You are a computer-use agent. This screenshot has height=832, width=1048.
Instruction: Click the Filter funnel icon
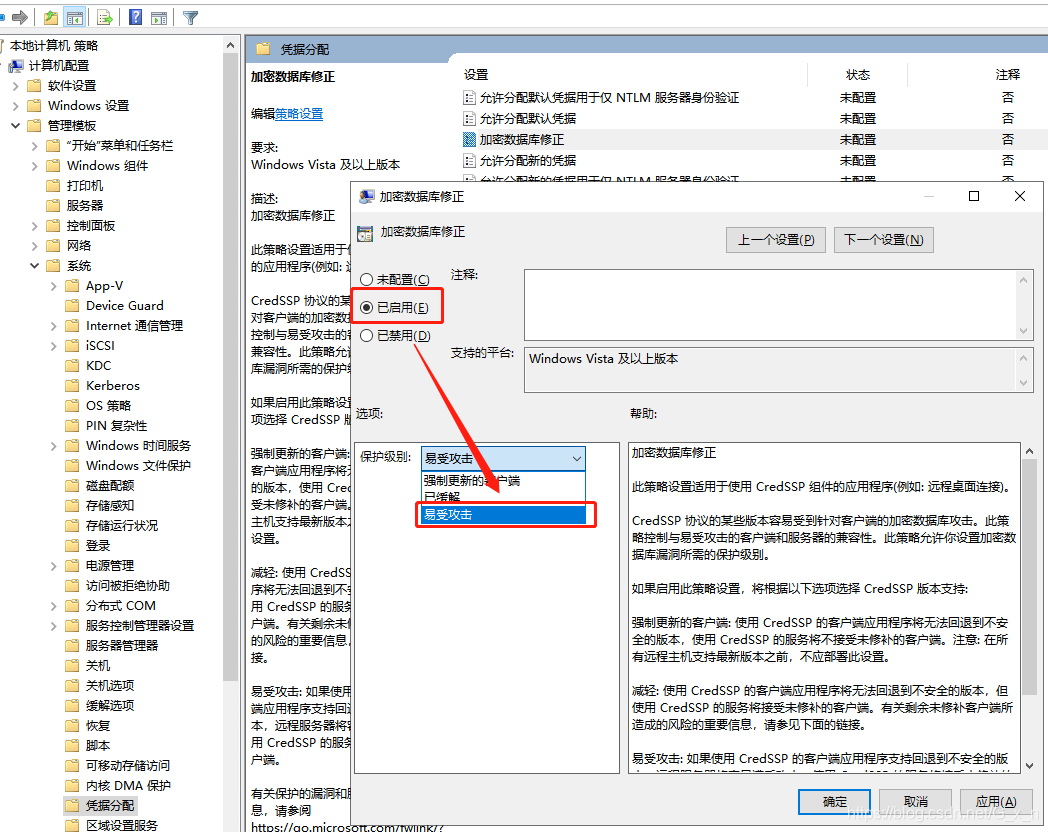(x=190, y=16)
